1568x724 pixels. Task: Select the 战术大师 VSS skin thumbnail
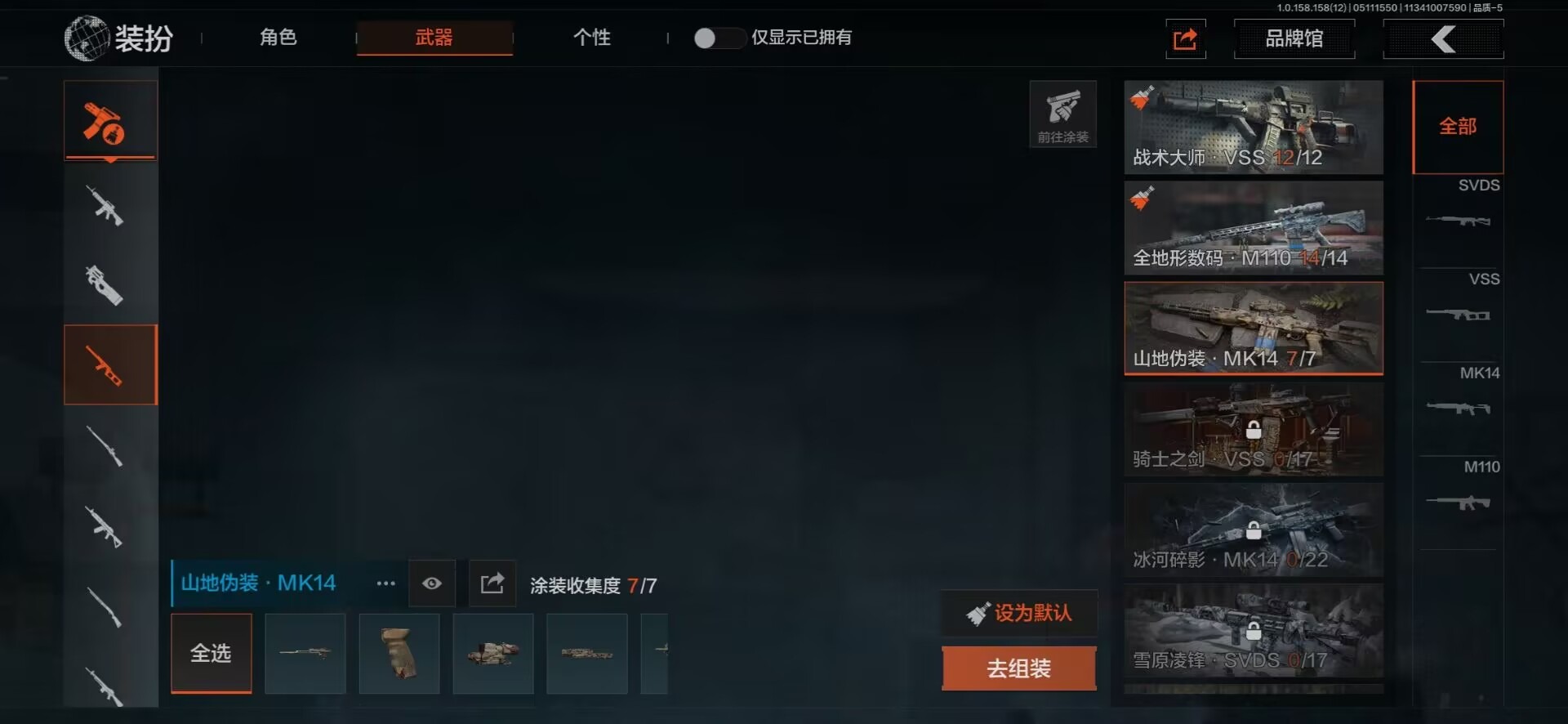point(1254,127)
